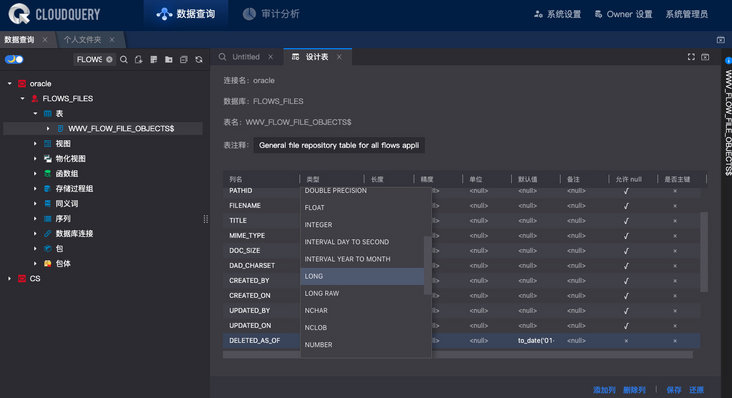Click the refresh icon in the sidebar toolbar
The width and height of the screenshot is (732, 398).
[x=199, y=59]
